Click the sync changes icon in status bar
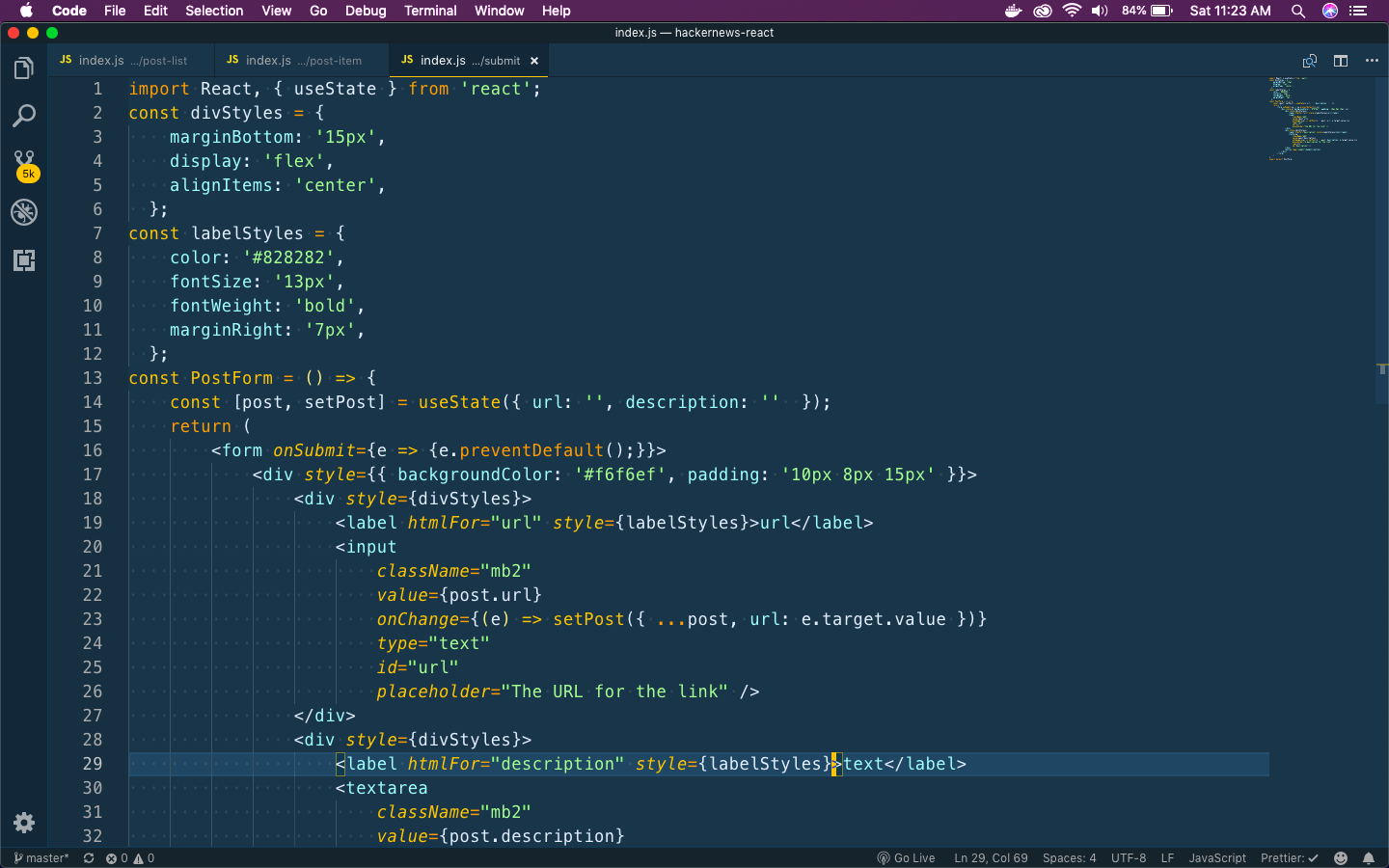 tap(89, 857)
